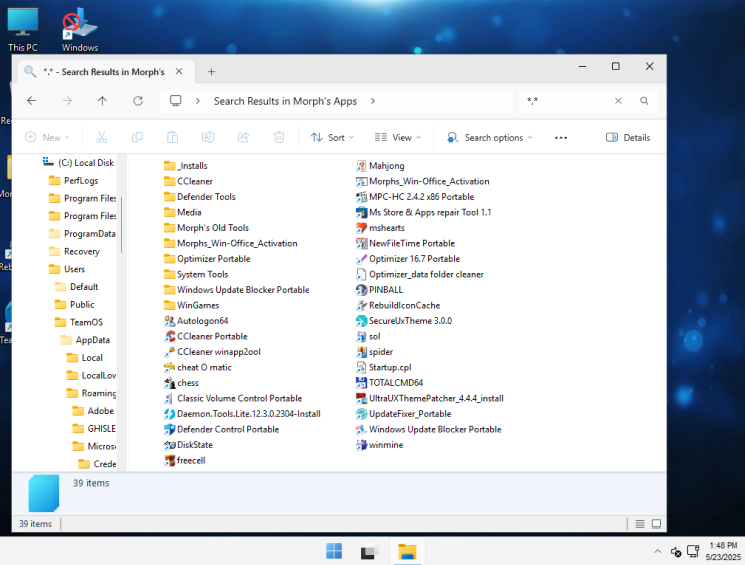This screenshot has width=745, height=565.
Task: Select (C:) Local Disk in tree
Action: click(x=78, y=163)
